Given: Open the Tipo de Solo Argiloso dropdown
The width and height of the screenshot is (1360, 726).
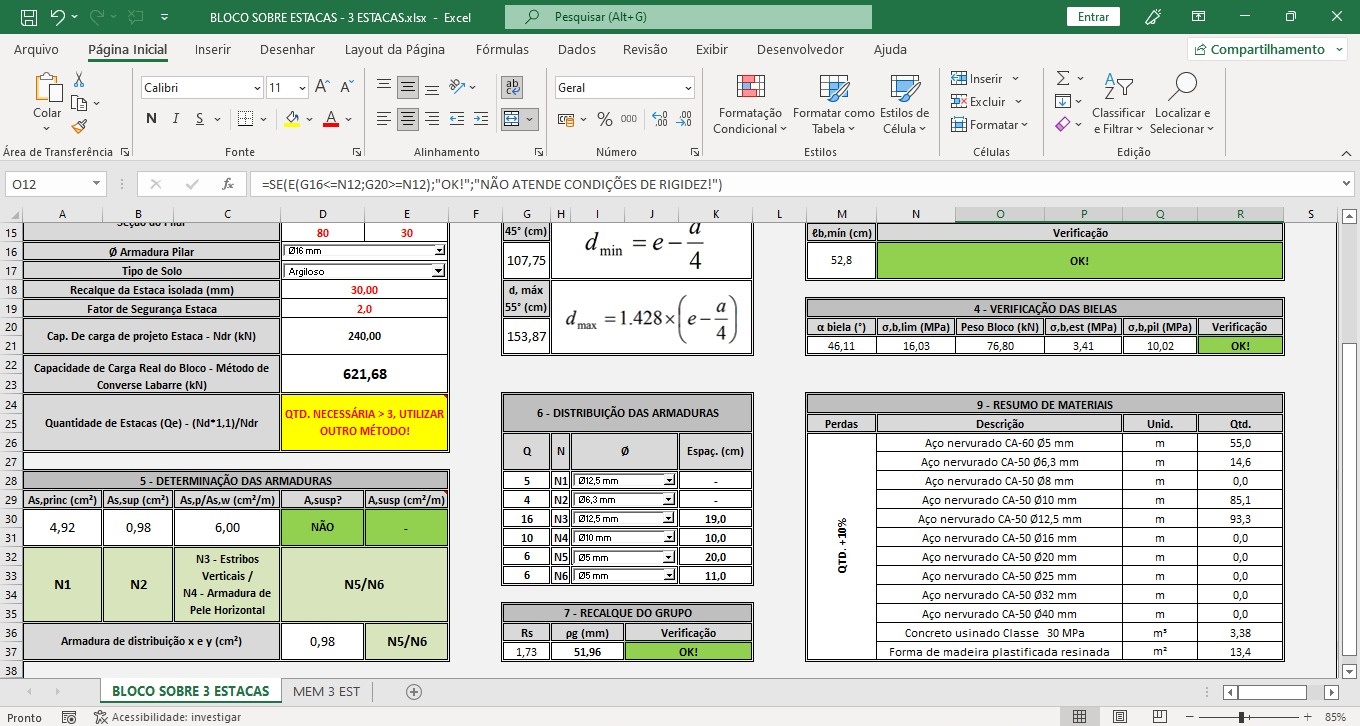Looking at the screenshot, I should [x=438, y=271].
